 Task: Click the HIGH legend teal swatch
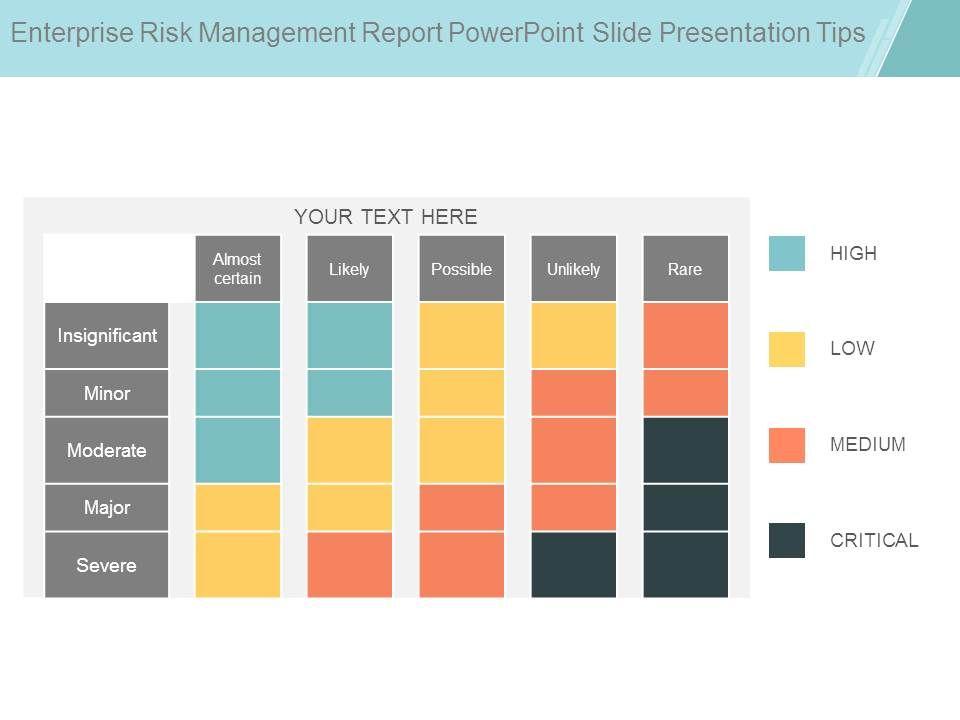[786, 253]
